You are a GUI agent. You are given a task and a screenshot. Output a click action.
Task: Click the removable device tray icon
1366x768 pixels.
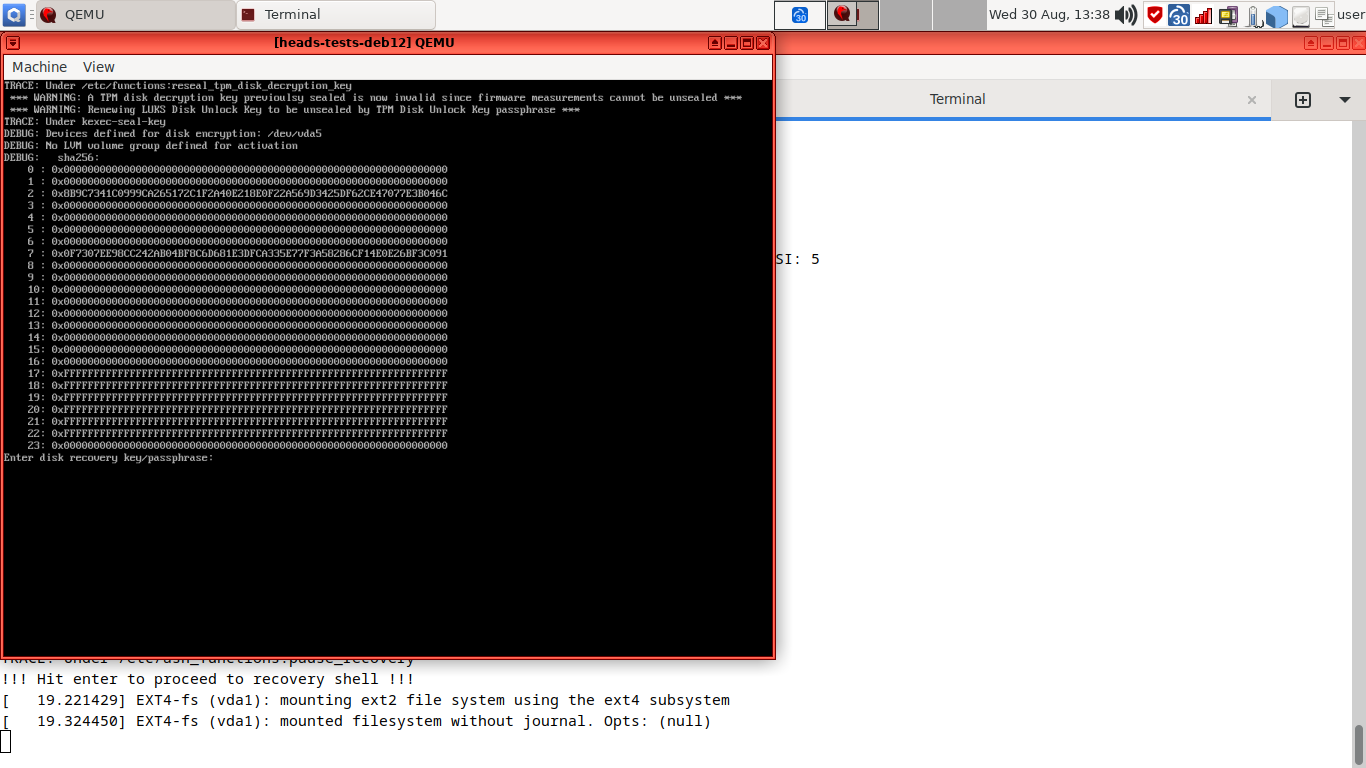click(1228, 15)
